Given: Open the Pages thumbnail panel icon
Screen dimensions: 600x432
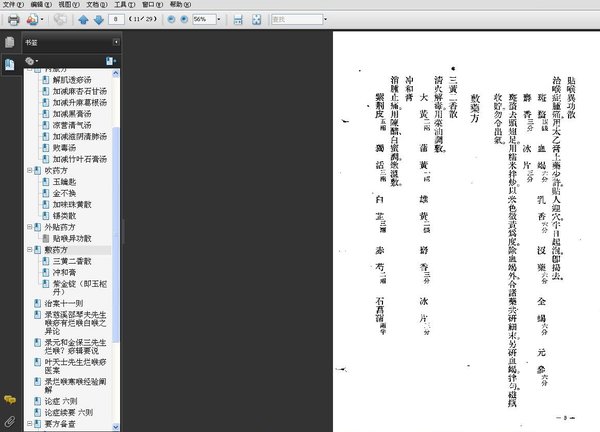Looking at the screenshot, I should coord(10,42).
